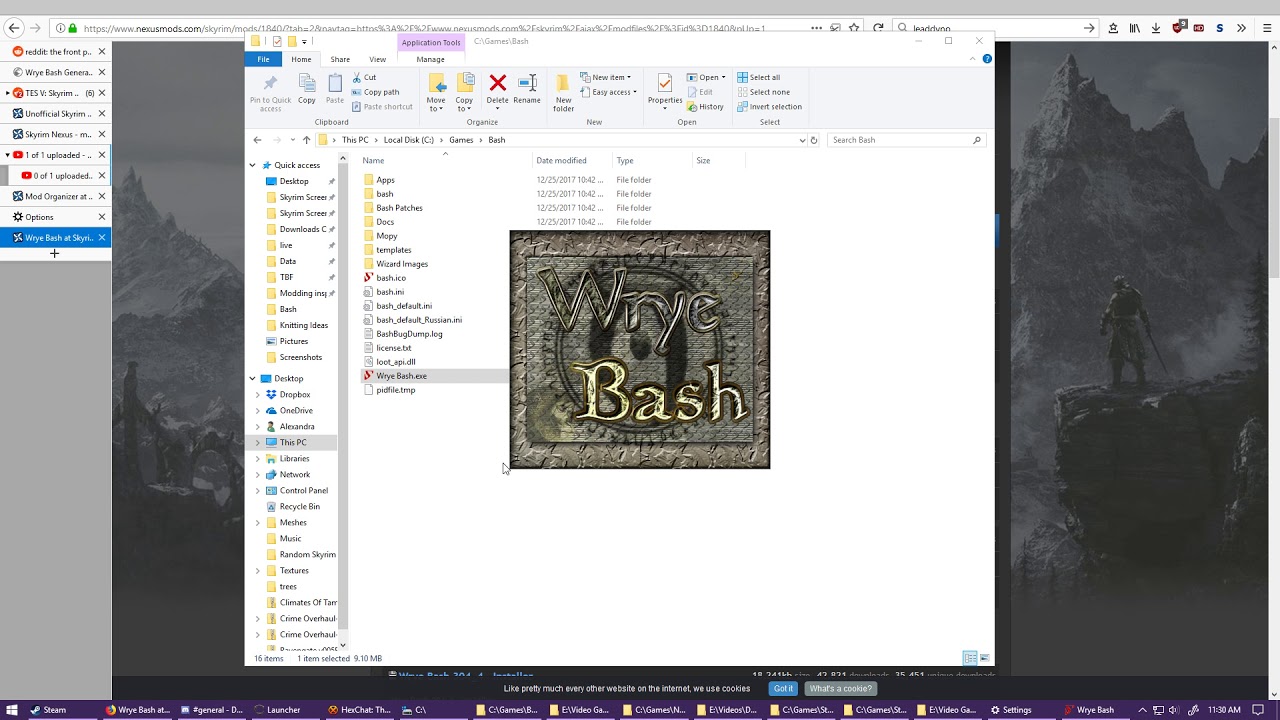Create a New folder via ribbon icon
The width and height of the screenshot is (1280, 720).
click(563, 92)
